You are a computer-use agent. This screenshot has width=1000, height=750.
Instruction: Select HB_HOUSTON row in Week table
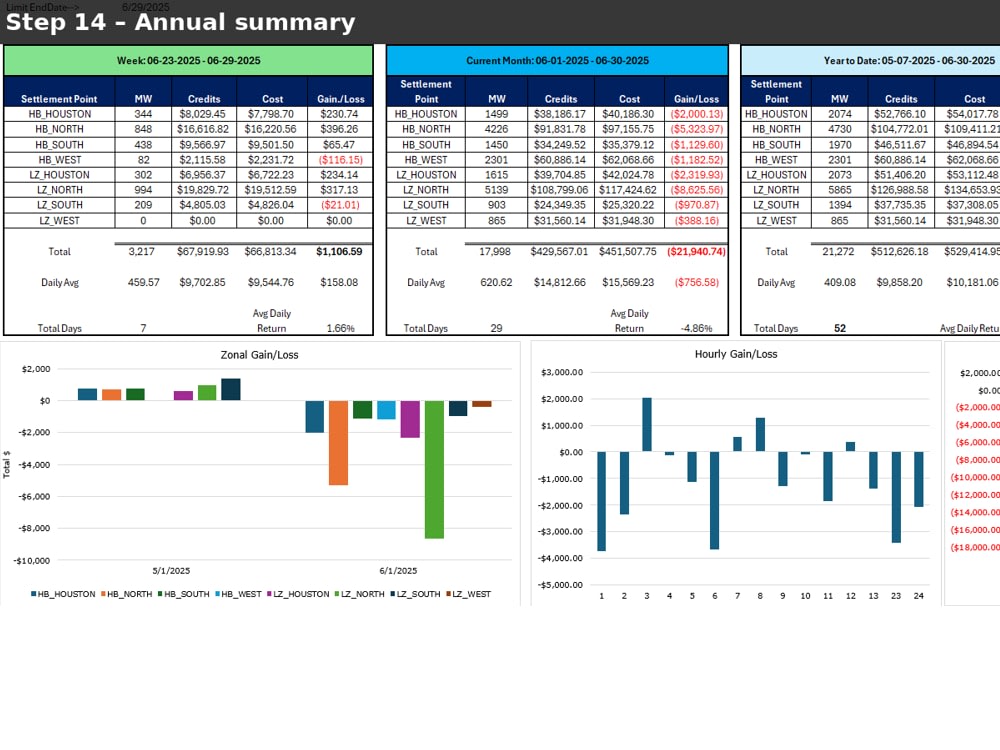[188, 114]
